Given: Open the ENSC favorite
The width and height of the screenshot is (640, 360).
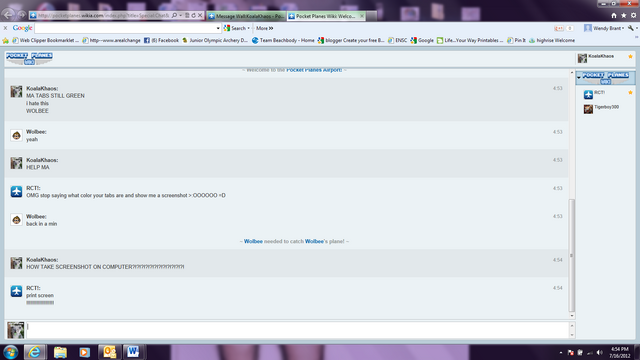Looking at the screenshot, I should 398,40.
